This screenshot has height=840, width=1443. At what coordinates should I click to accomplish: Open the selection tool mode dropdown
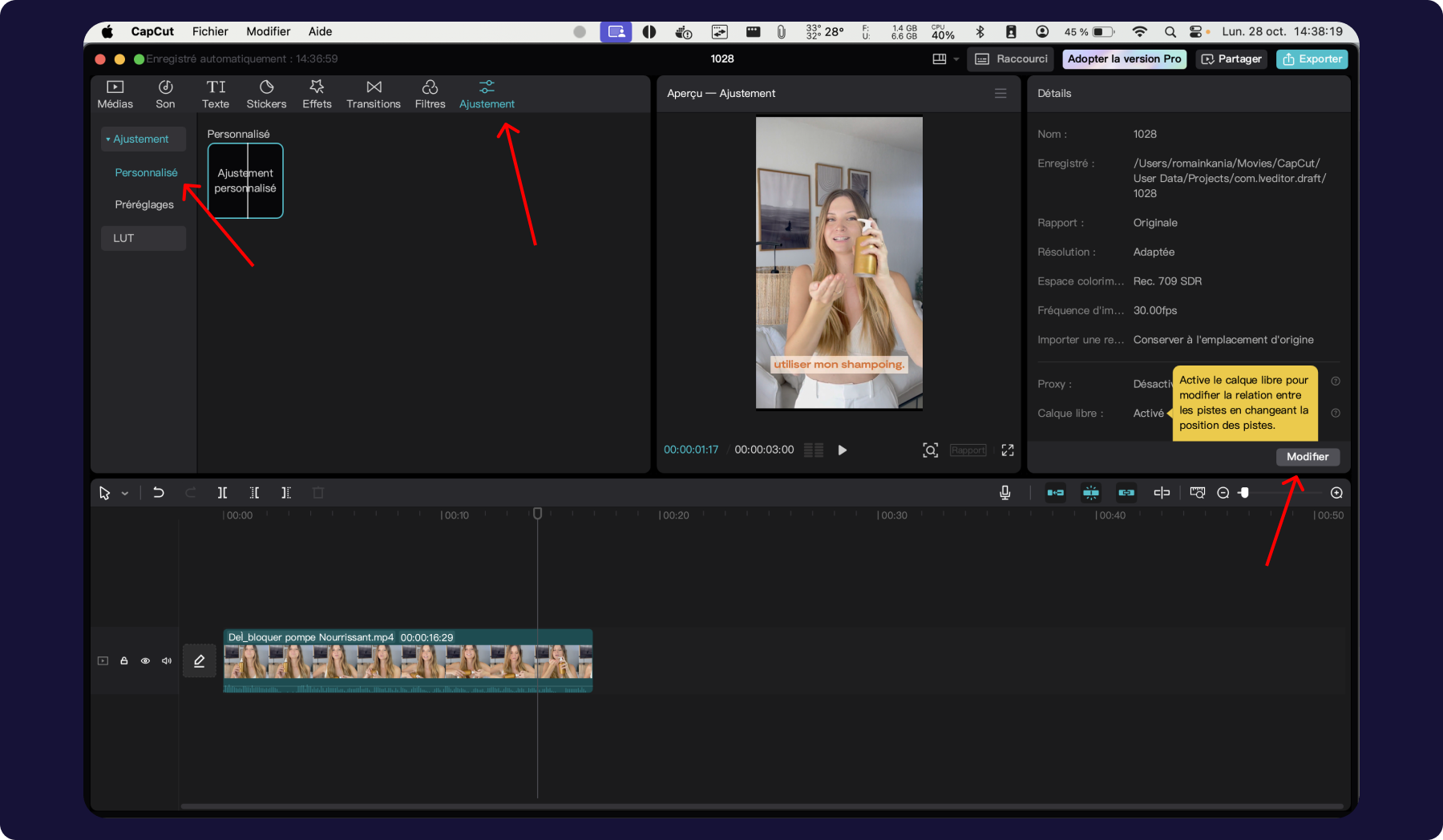pyautogui.click(x=125, y=494)
